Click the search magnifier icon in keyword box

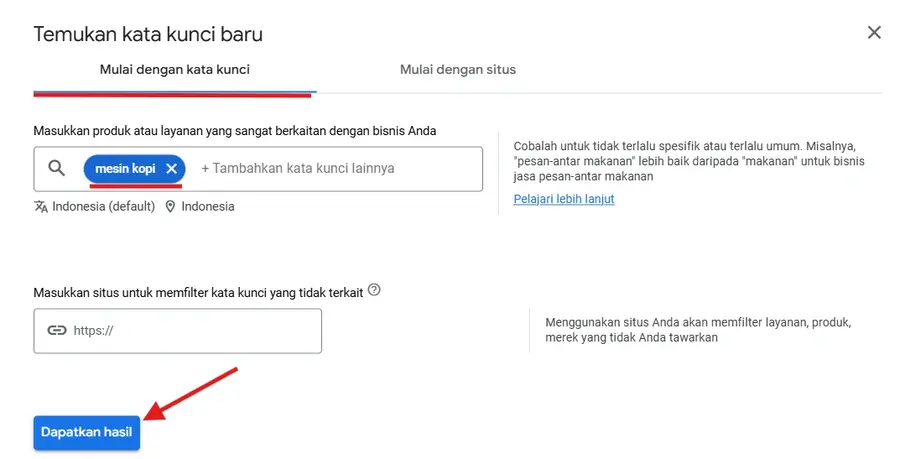click(56, 168)
